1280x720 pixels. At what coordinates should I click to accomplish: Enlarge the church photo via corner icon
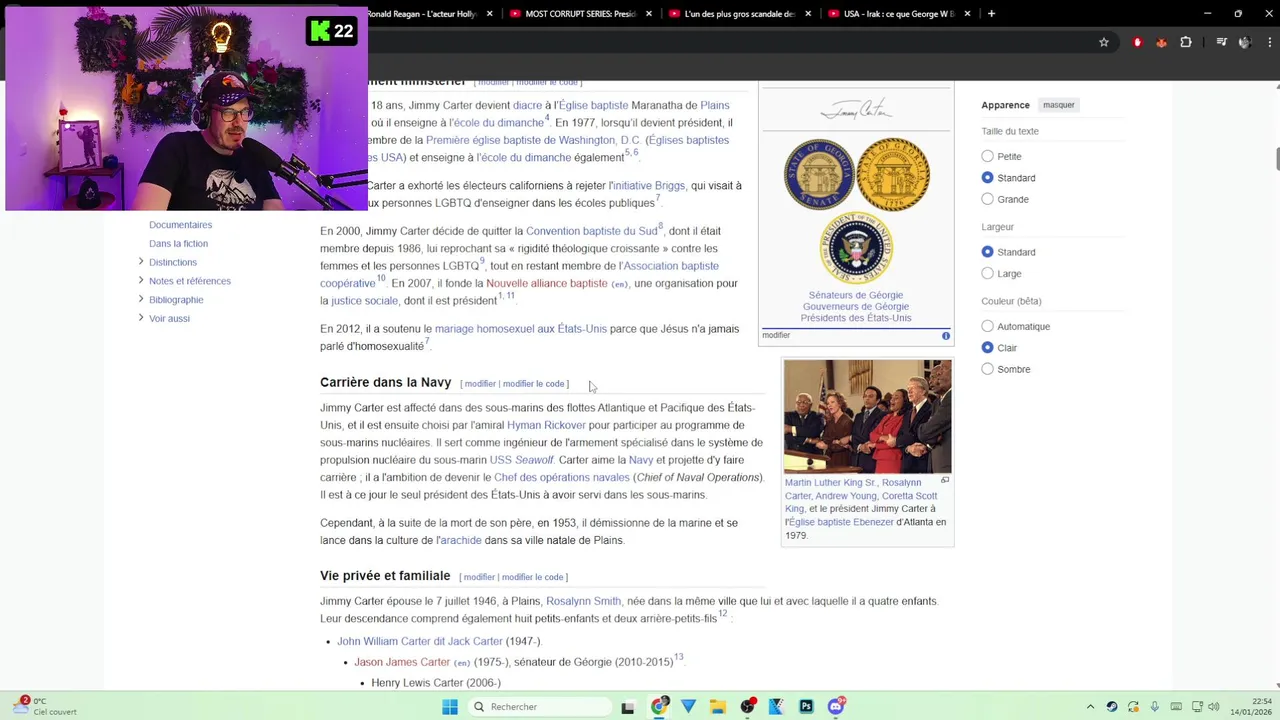pyautogui.click(x=945, y=480)
